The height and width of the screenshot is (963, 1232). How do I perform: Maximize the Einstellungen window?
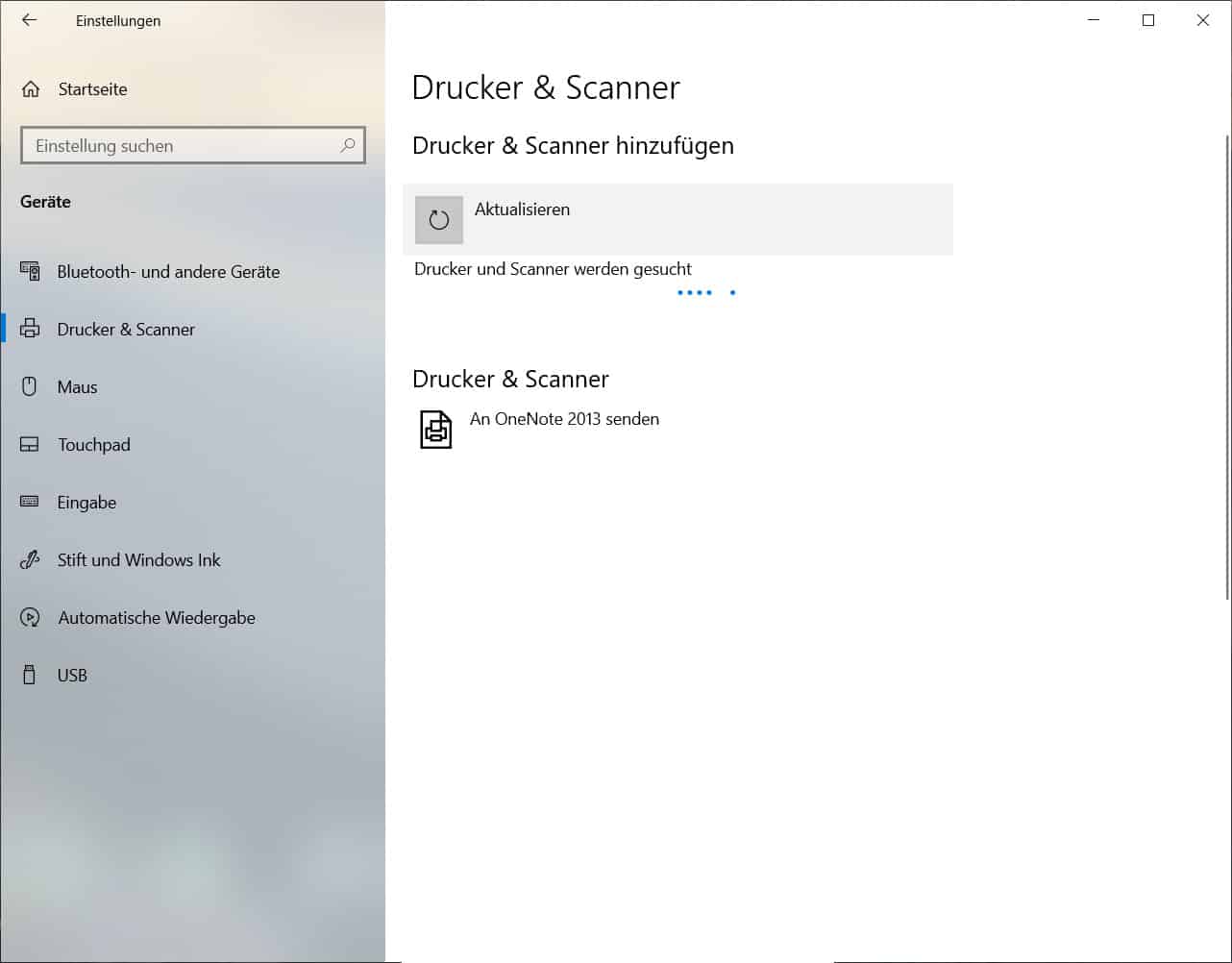1148,20
